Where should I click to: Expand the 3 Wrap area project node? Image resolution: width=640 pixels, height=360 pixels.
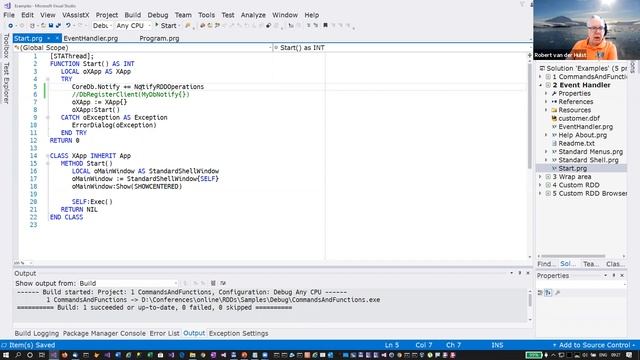pyautogui.click(x=540, y=177)
